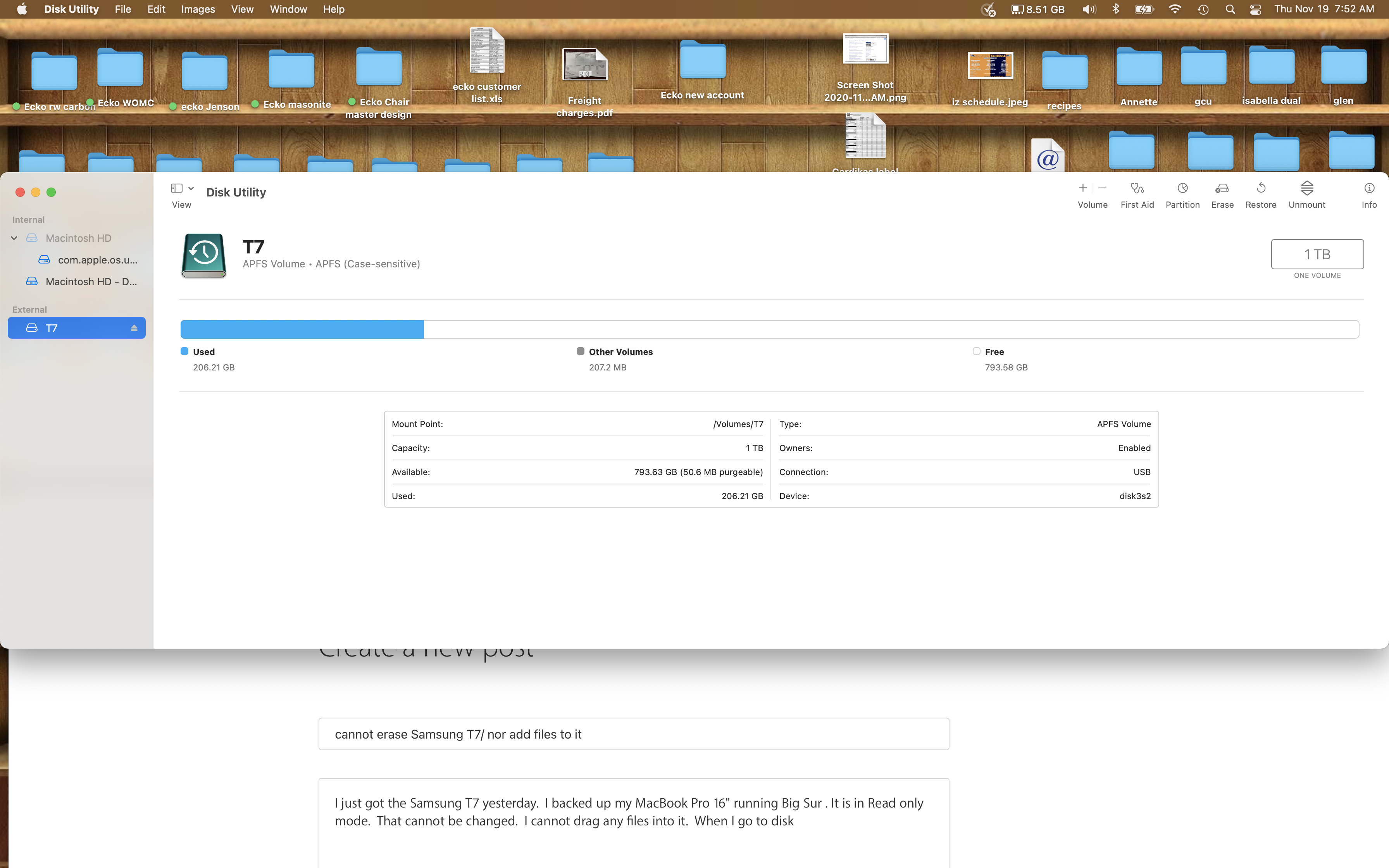Add a volume with the plus icon
1389x868 pixels.
click(x=1082, y=188)
